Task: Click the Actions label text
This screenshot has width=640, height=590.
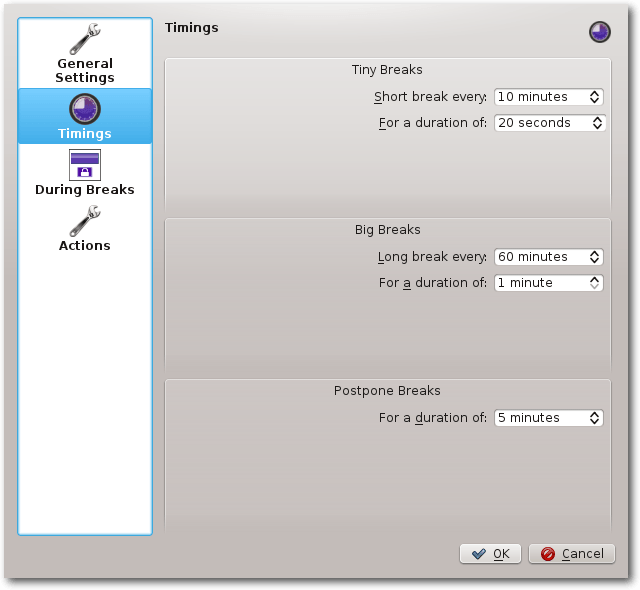Action: click(85, 246)
